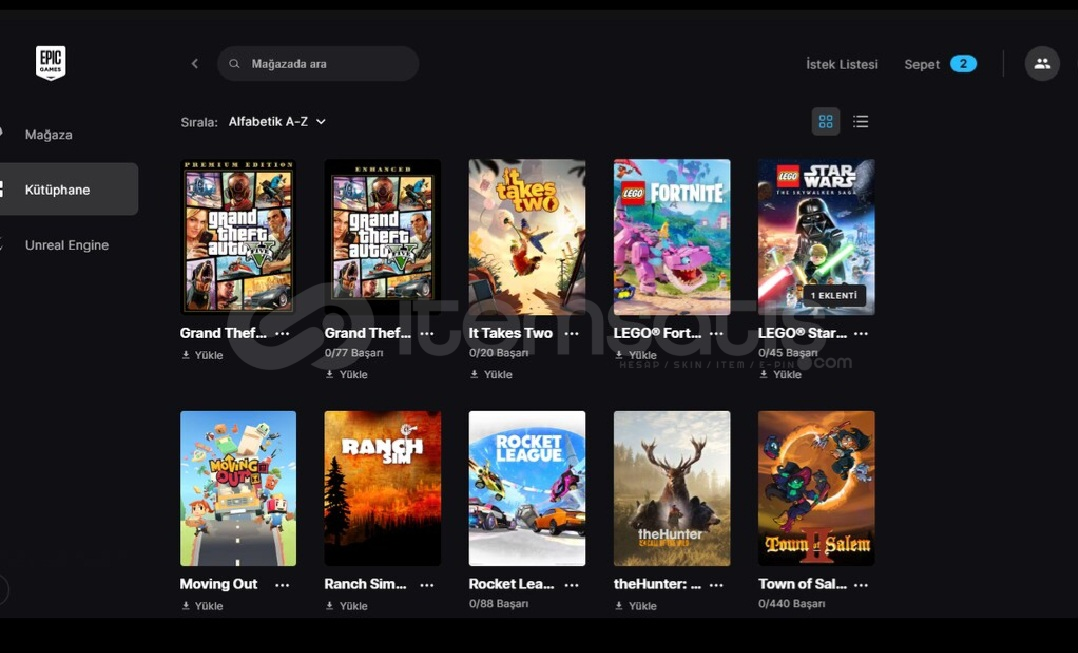Open three-dot menu for theHunter

click(716, 585)
